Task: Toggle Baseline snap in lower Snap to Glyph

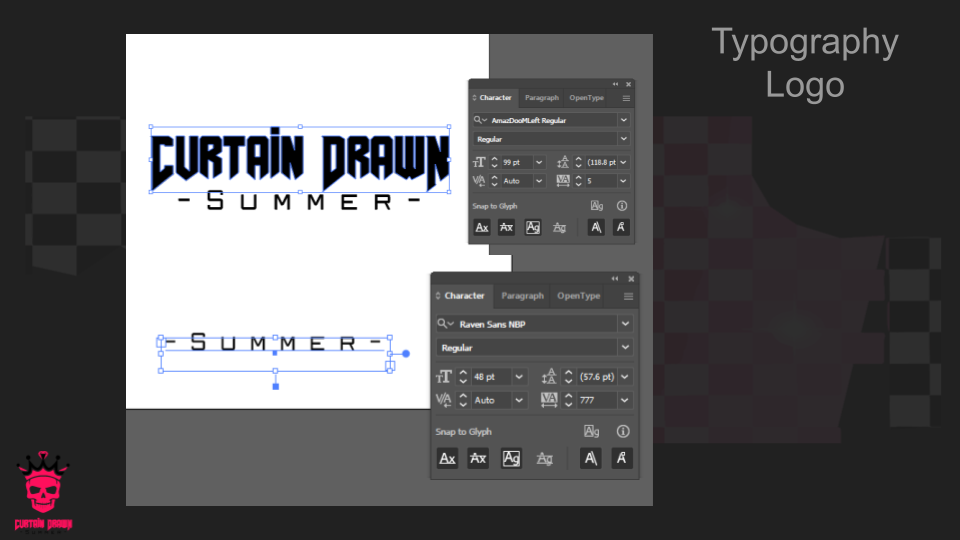Action: pyautogui.click(x=448, y=458)
